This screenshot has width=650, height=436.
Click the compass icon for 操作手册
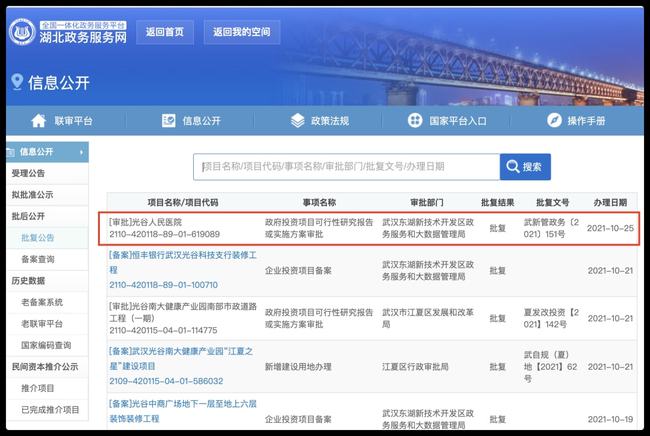point(554,121)
